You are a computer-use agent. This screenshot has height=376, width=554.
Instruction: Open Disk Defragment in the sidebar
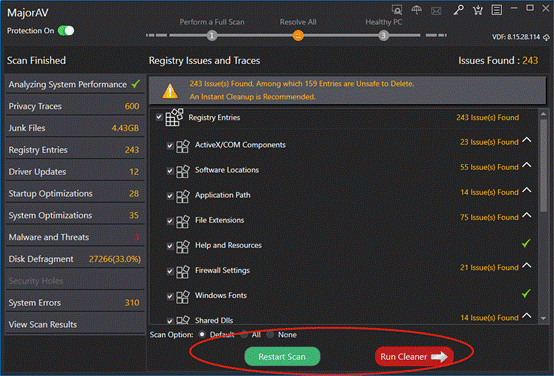point(75,259)
